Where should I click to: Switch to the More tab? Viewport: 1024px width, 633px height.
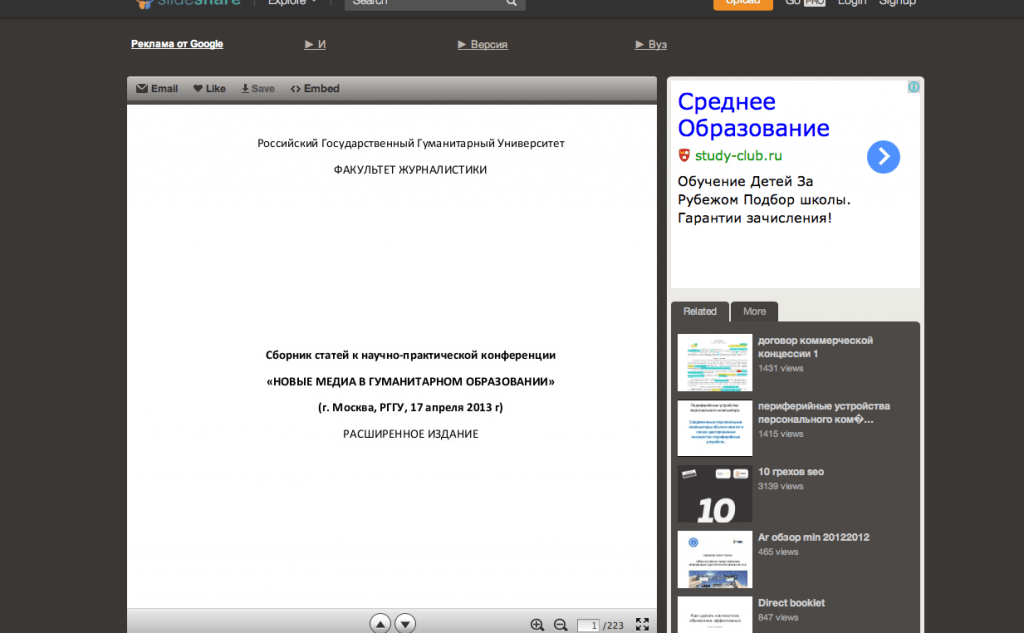pyautogui.click(x=754, y=311)
